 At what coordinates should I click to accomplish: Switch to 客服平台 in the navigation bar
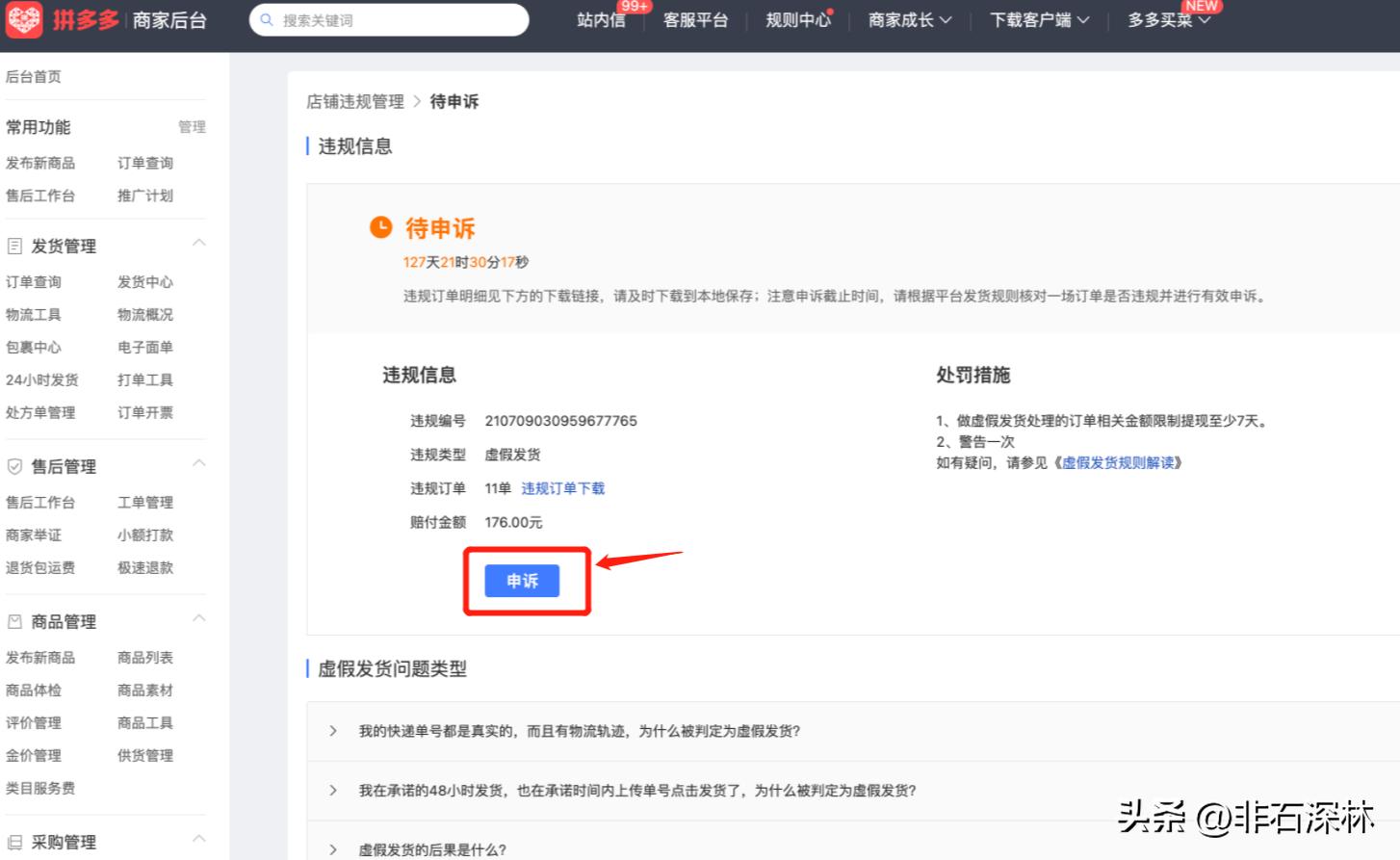click(x=696, y=19)
